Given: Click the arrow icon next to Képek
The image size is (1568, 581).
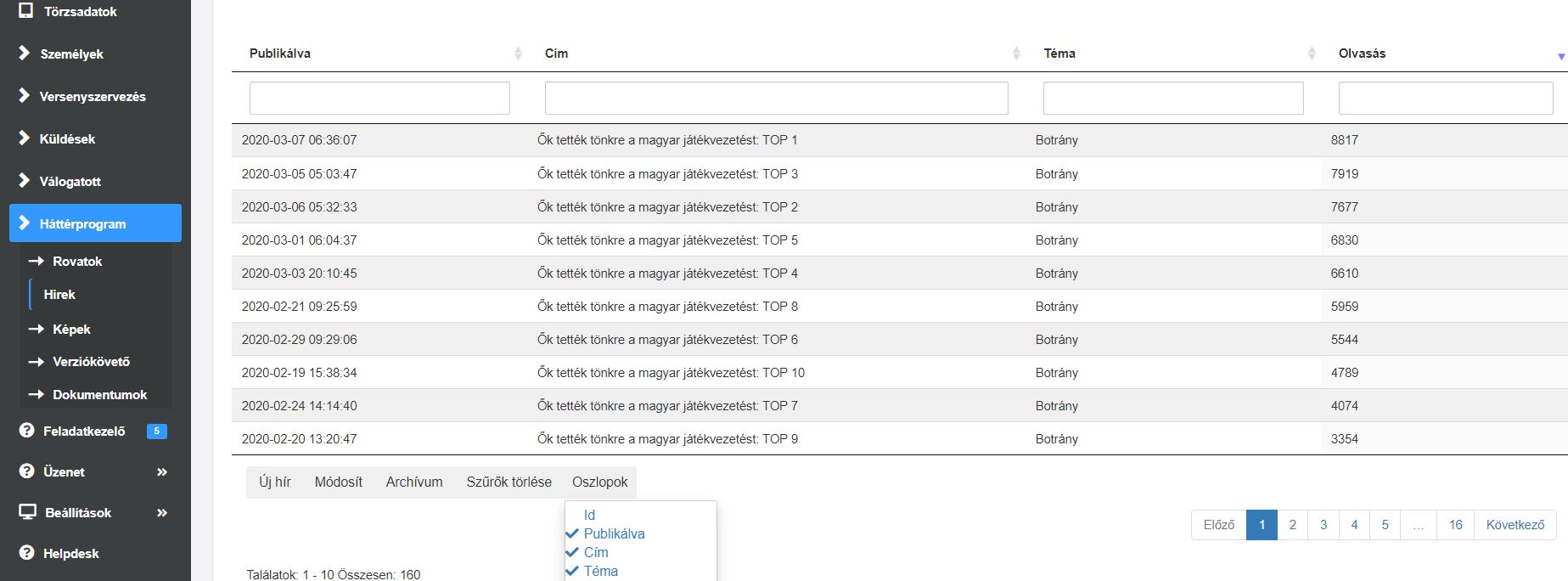Looking at the screenshot, I should pyautogui.click(x=37, y=330).
